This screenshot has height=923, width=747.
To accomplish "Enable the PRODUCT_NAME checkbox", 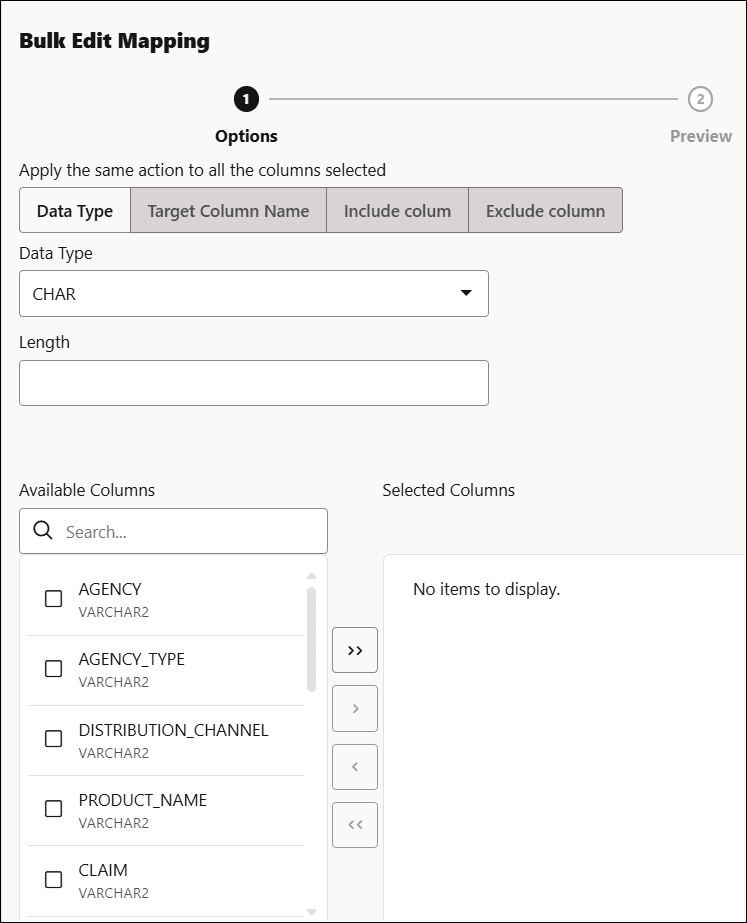I will click(x=54, y=809).
